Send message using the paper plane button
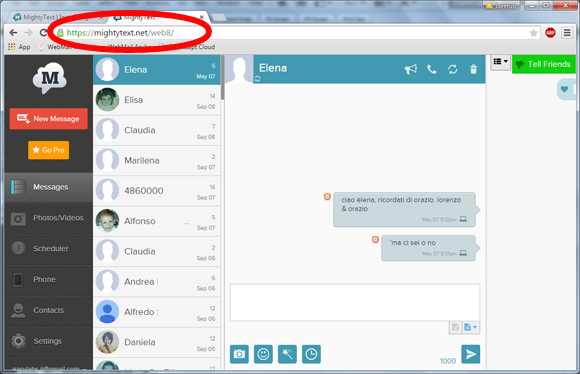Viewport: 580px width, 374px height. [x=471, y=354]
